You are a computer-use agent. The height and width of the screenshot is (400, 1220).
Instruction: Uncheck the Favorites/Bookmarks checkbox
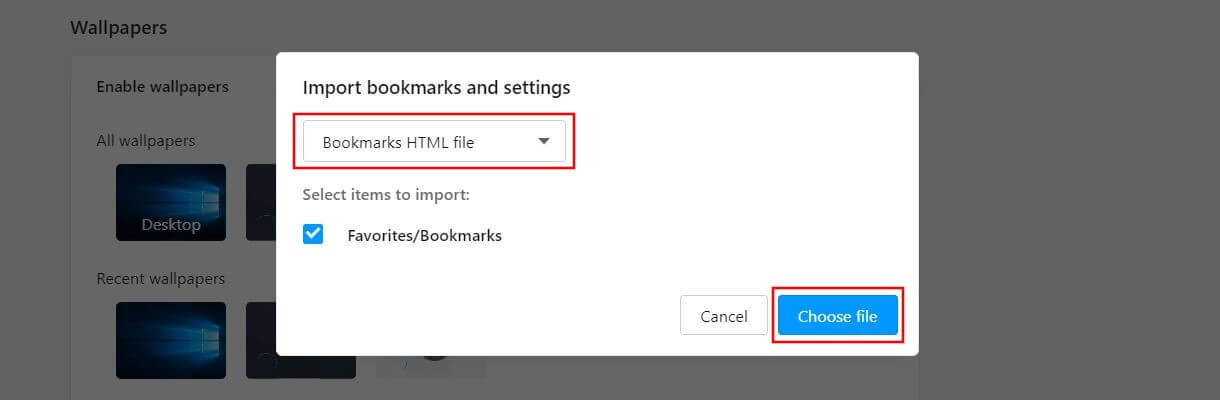313,235
